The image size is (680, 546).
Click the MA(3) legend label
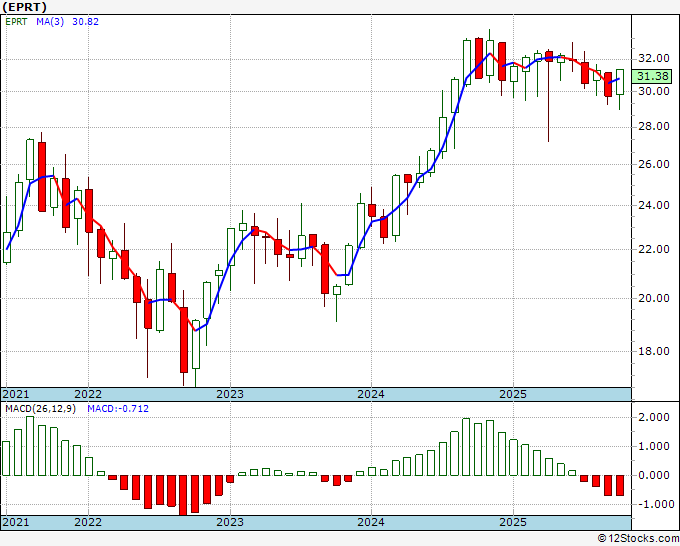tap(50, 22)
